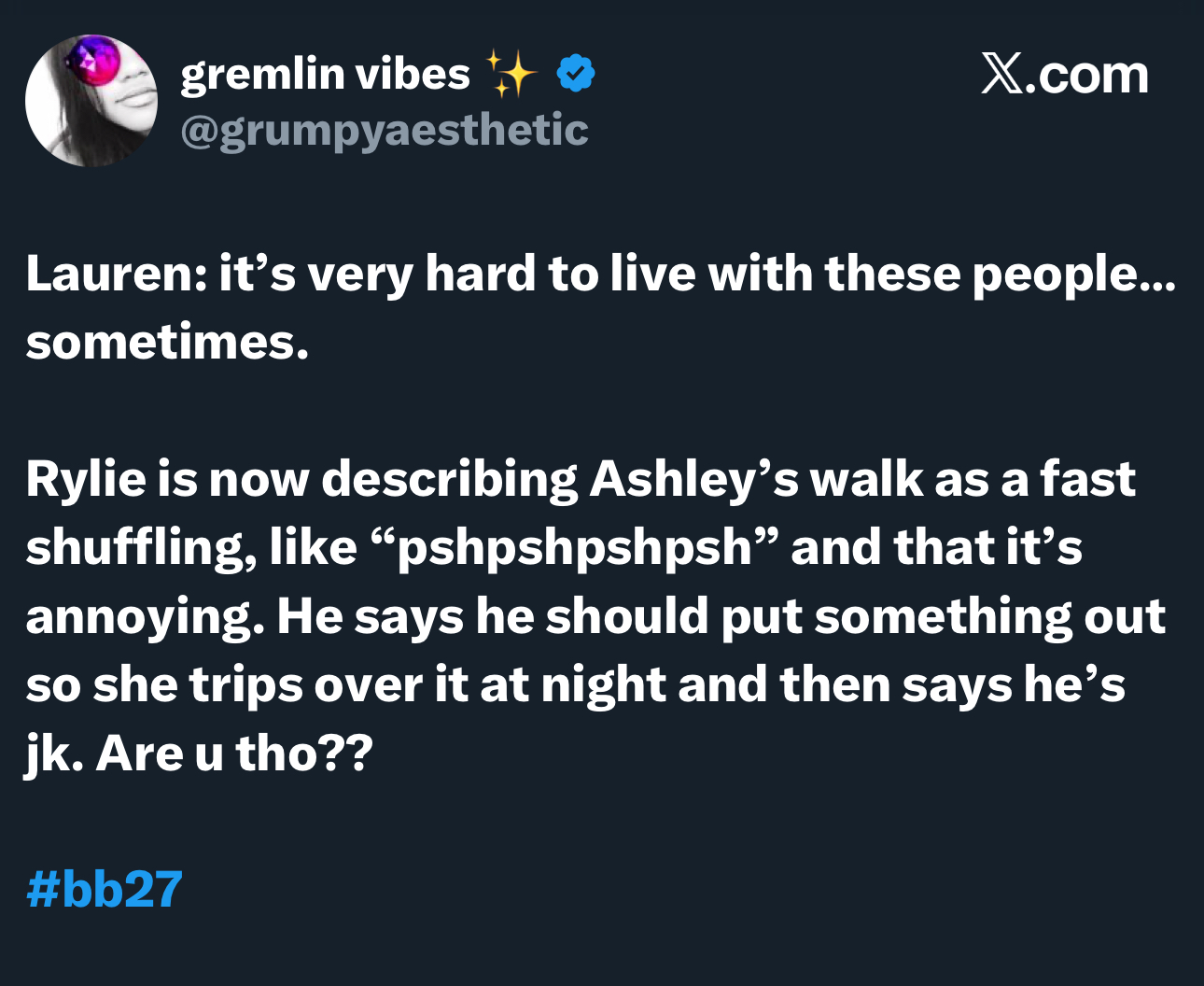Image resolution: width=1204 pixels, height=986 pixels.
Task: Click the word sometimes in the post
Action: 166,342
